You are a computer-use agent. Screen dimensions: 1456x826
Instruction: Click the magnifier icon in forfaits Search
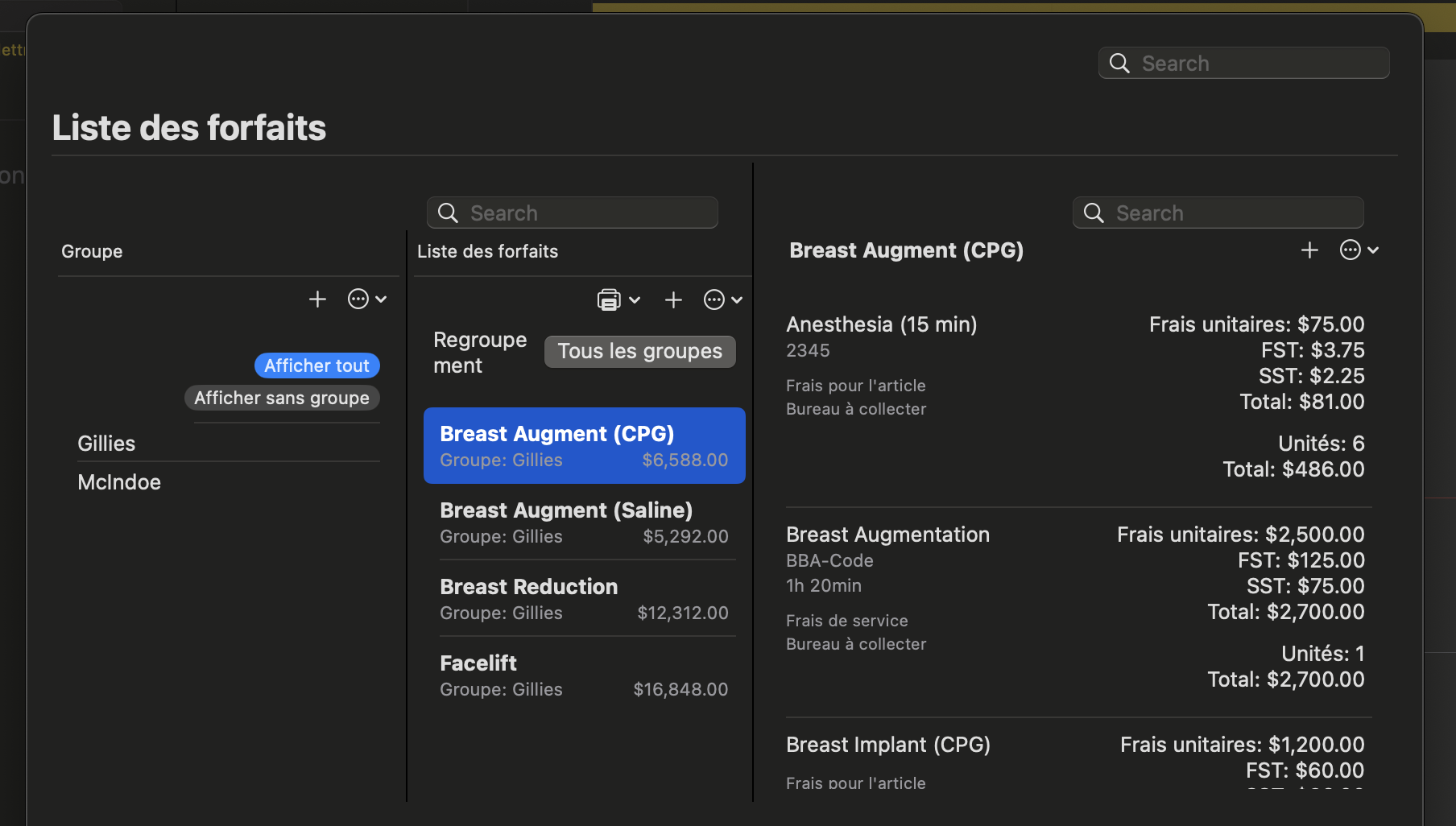tap(448, 213)
